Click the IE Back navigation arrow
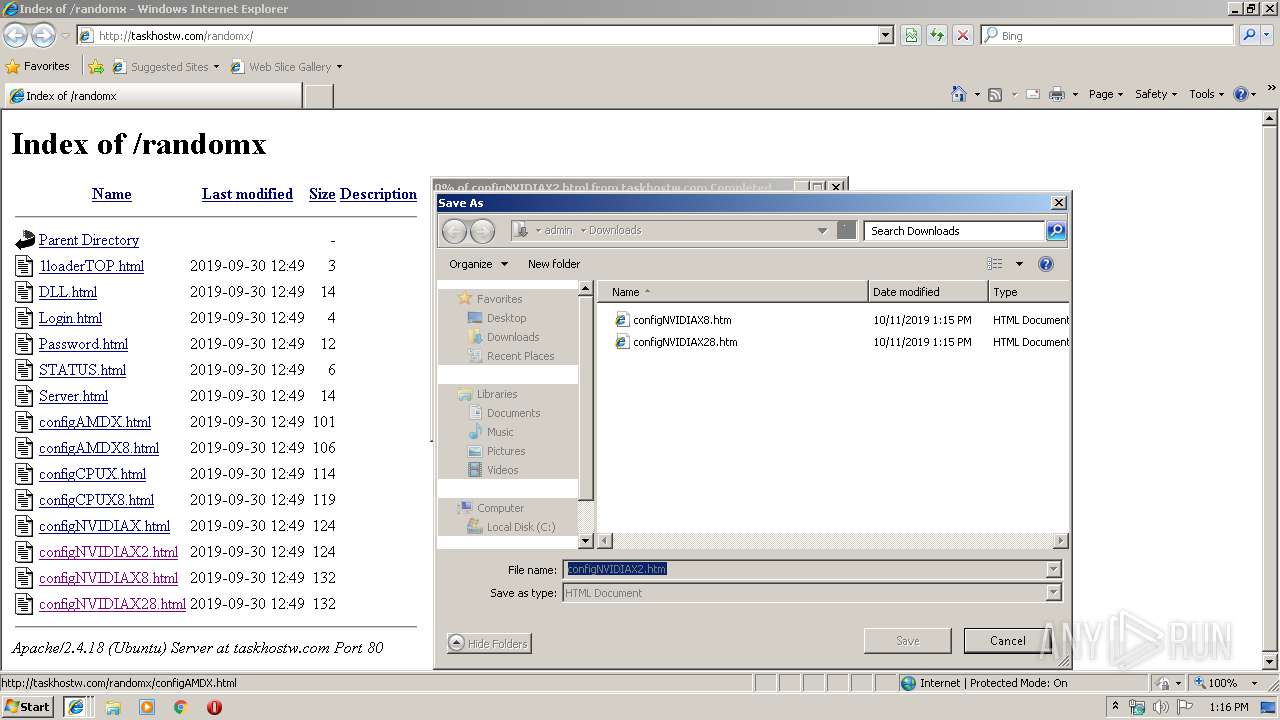Viewport: 1280px width, 720px height. point(16,35)
